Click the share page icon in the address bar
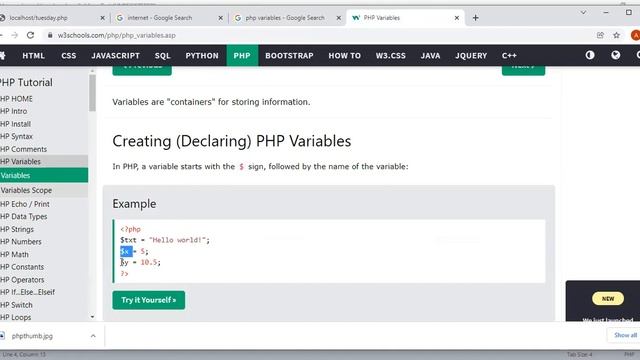The width and height of the screenshot is (640, 360). pyautogui.click(x=600, y=36)
